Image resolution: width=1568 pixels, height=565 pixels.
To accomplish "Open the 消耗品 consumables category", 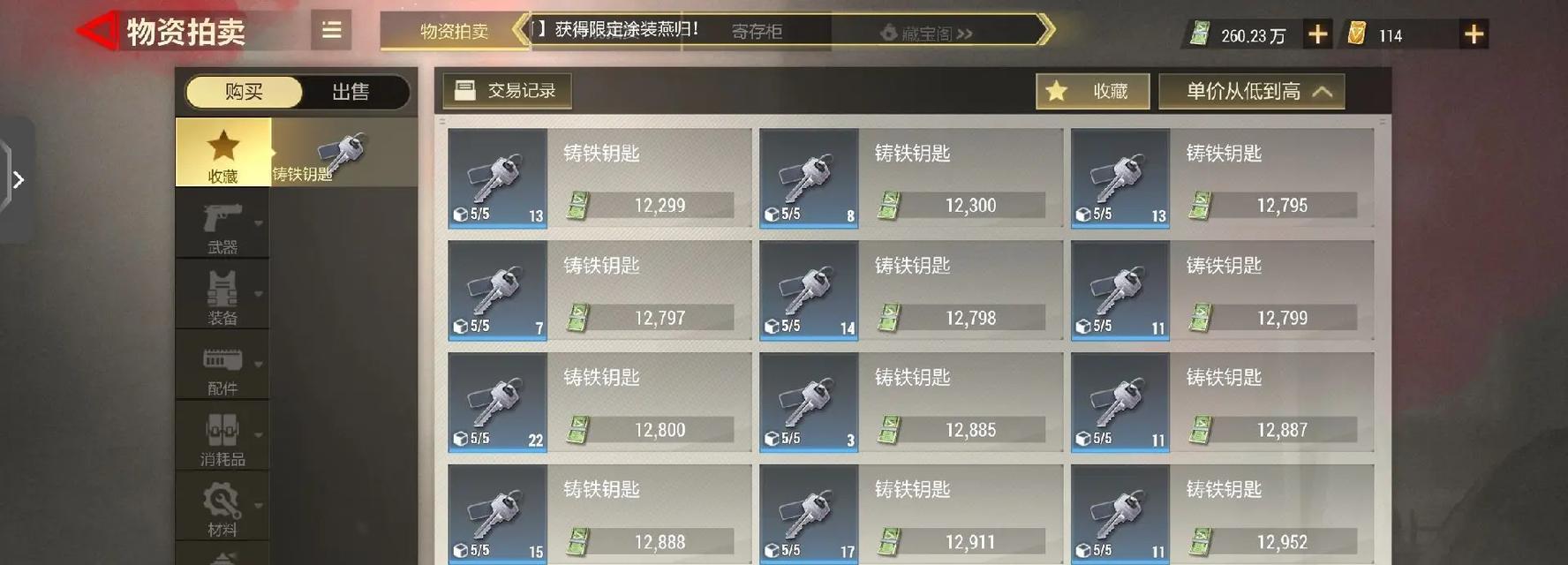I will (222, 436).
